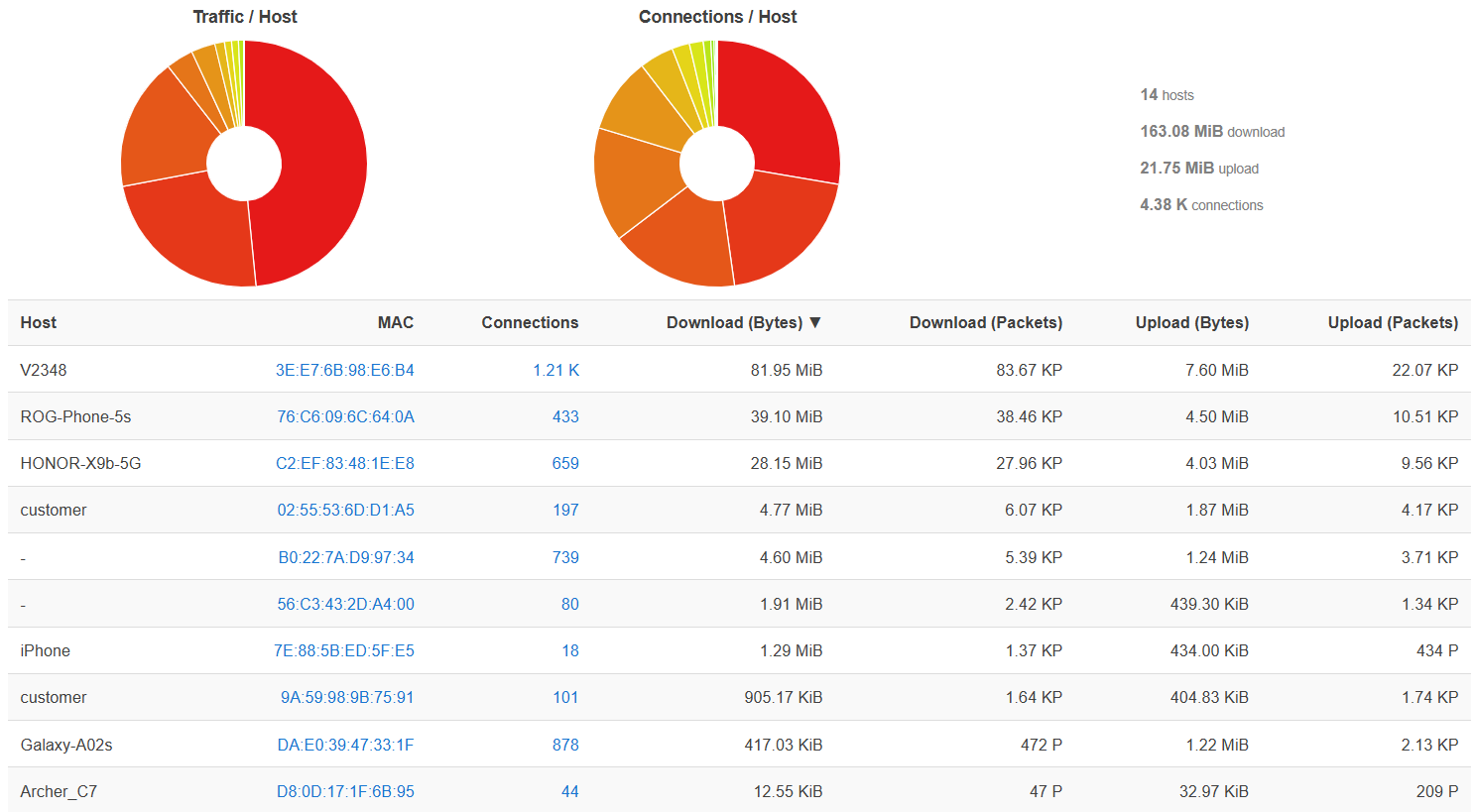
Task: Click the 4.38 K connections summary
Action: point(1201,205)
